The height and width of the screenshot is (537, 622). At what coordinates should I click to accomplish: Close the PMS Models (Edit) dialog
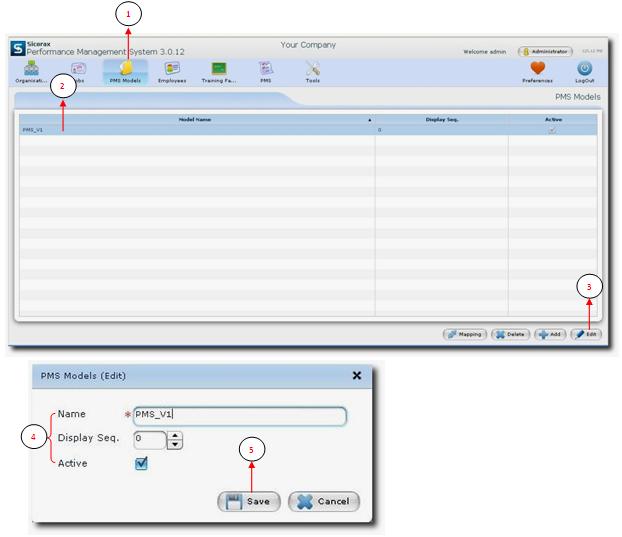[x=357, y=375]
